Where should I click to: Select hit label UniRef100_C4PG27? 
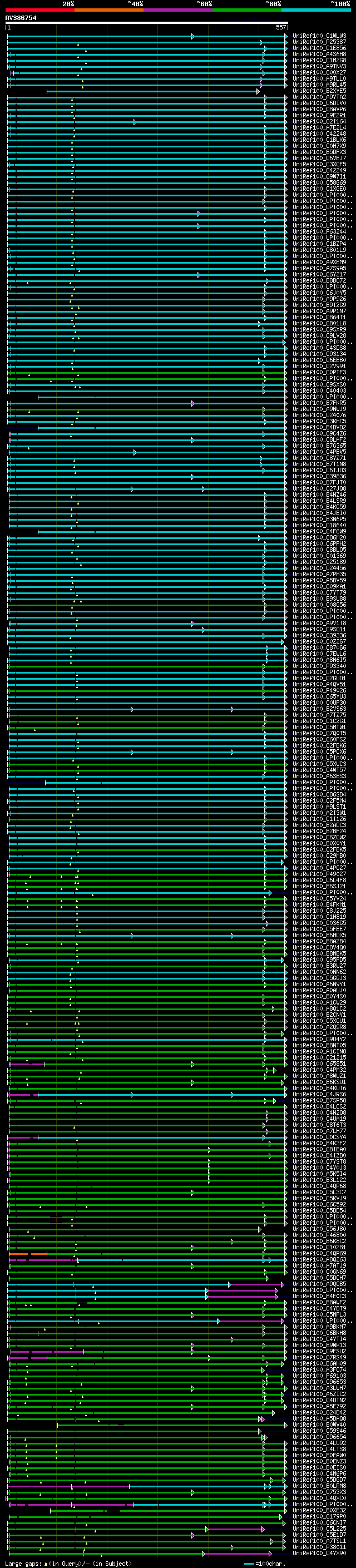coord(319,868)
